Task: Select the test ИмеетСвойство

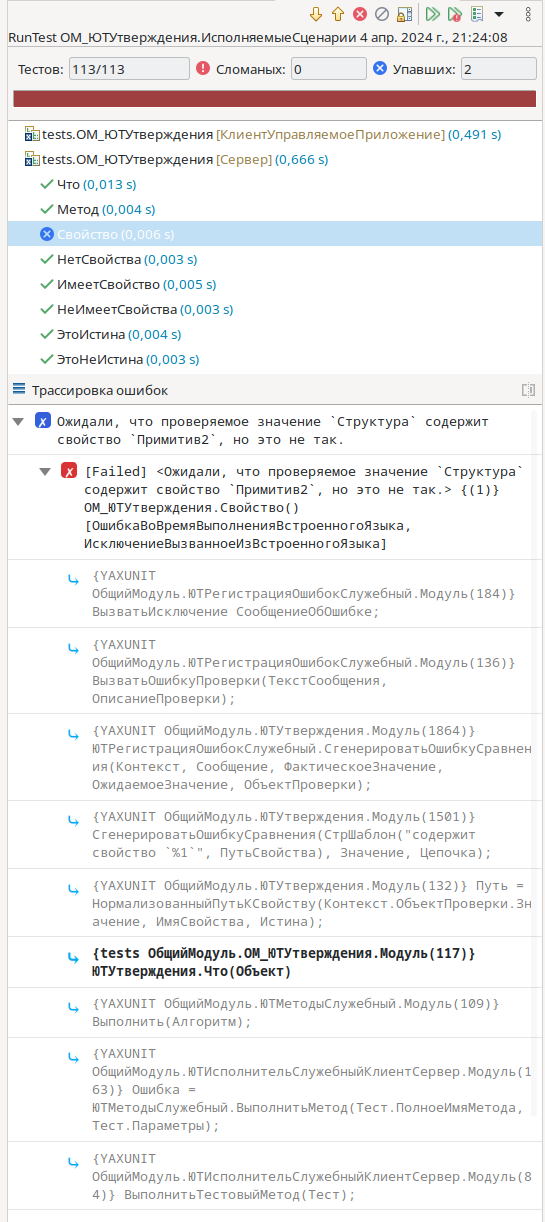Action: (x=272, y=284)
